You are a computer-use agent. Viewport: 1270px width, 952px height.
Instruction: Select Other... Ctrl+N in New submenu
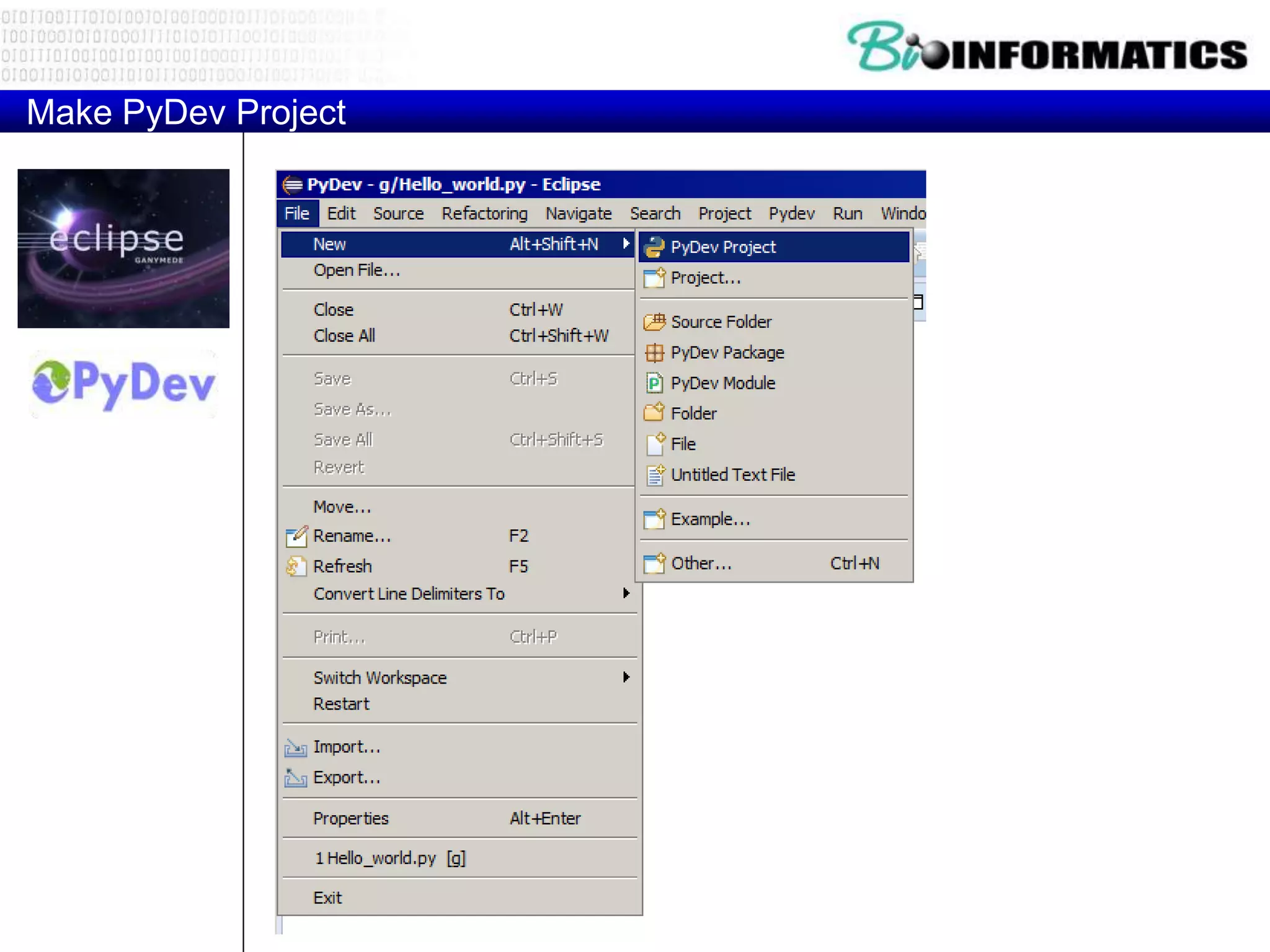tap(775, 563)
